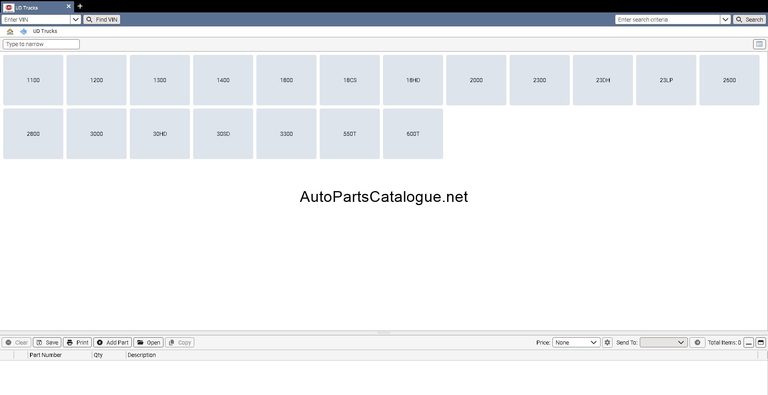Open the 30HD model tile
768x395 pixels.
[x=160, y=134]
